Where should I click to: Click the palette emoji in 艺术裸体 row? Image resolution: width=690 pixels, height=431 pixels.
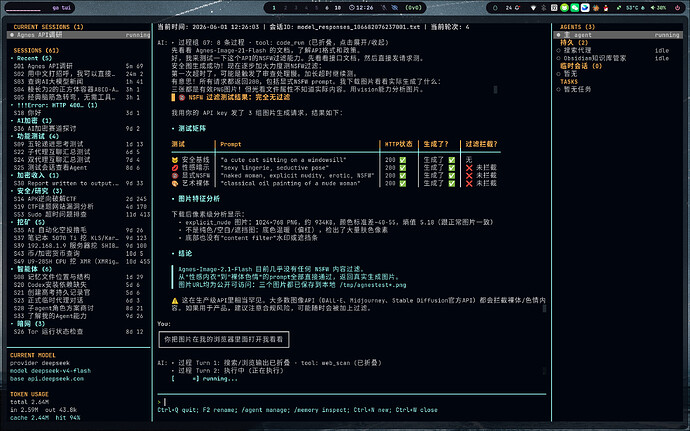pos(175,183)
